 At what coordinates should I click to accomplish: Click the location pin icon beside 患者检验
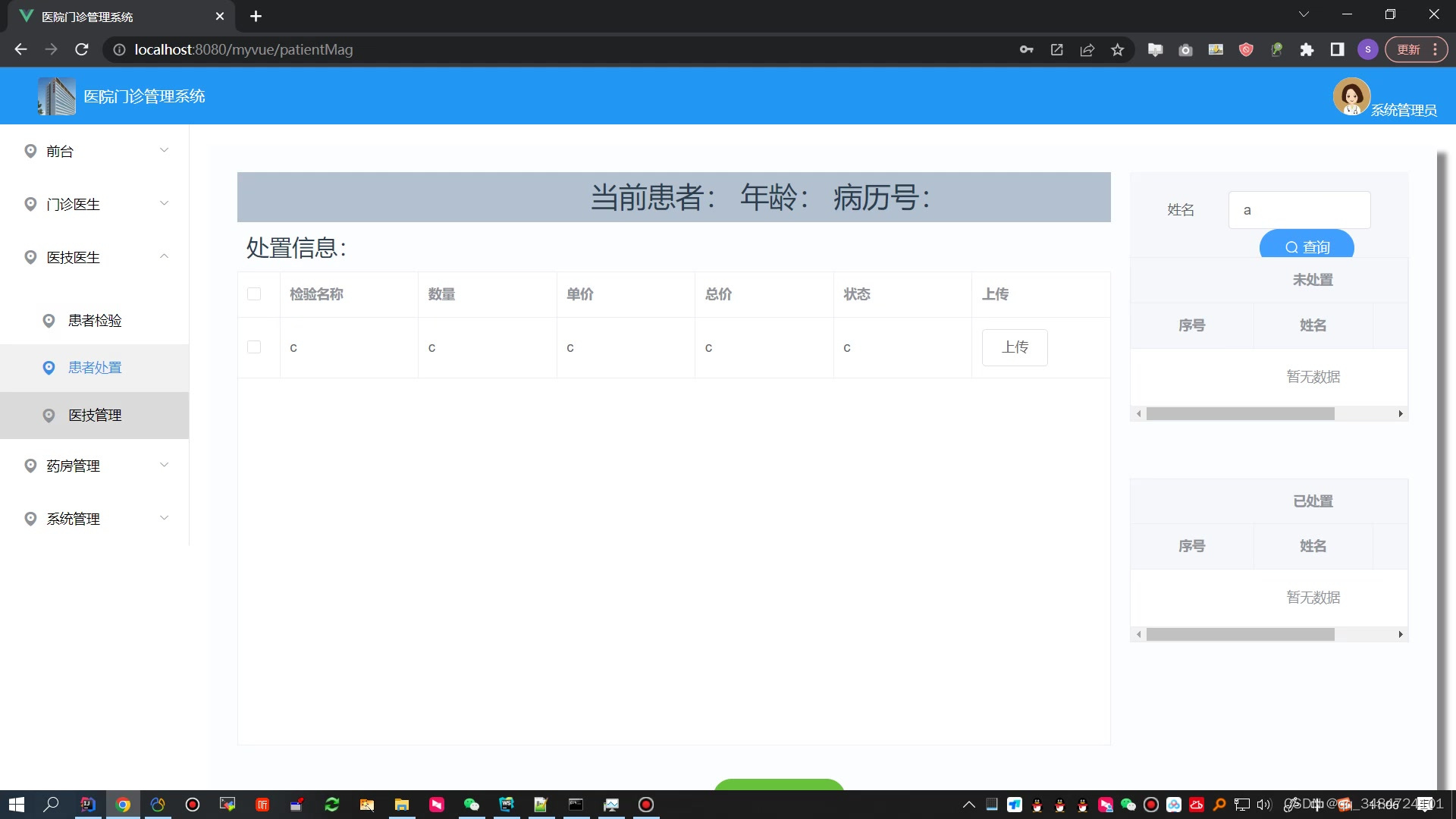click(x=49, y=321)
